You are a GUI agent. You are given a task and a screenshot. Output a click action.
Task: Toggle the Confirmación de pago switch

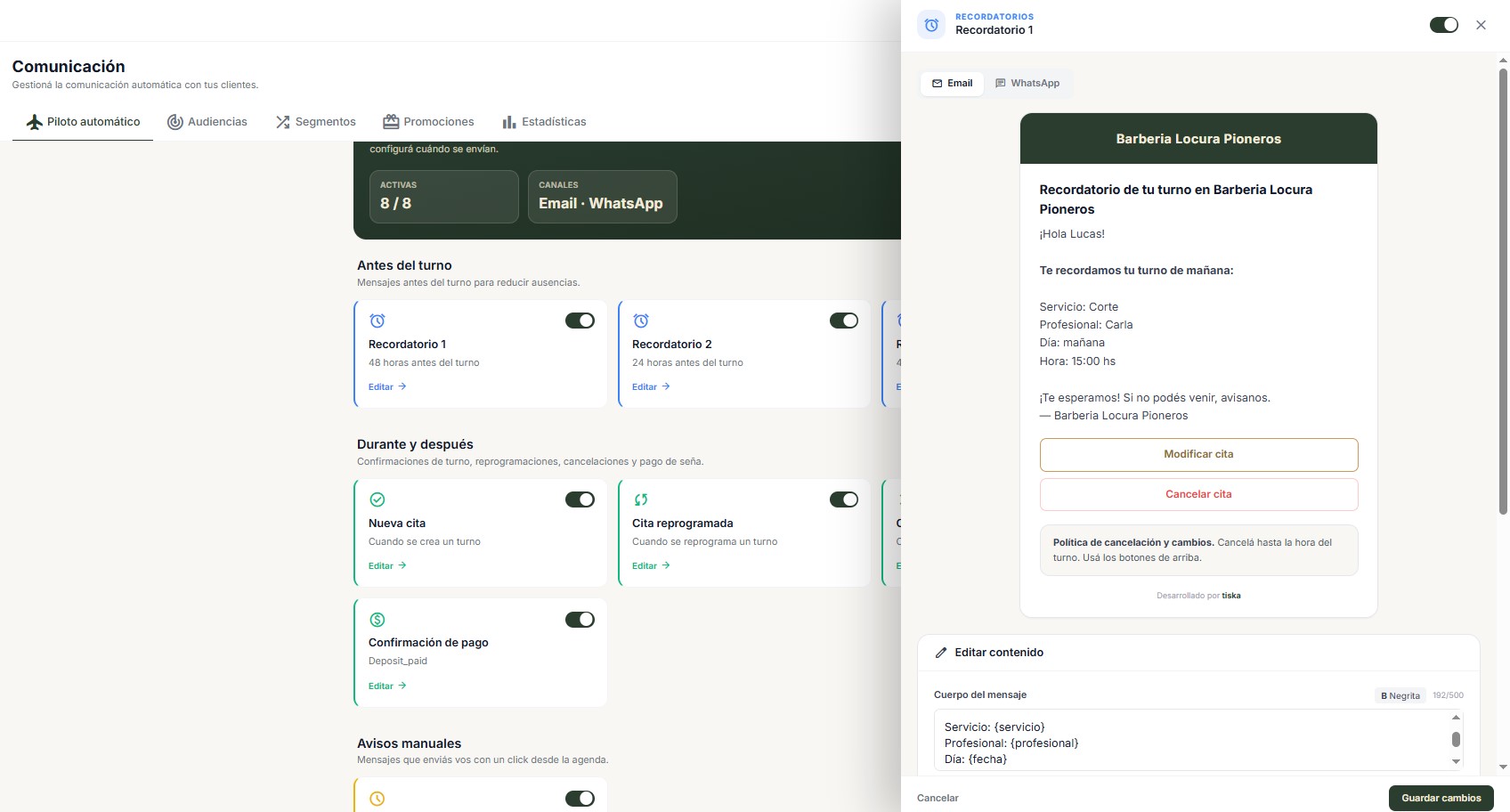tap(580, 620)
